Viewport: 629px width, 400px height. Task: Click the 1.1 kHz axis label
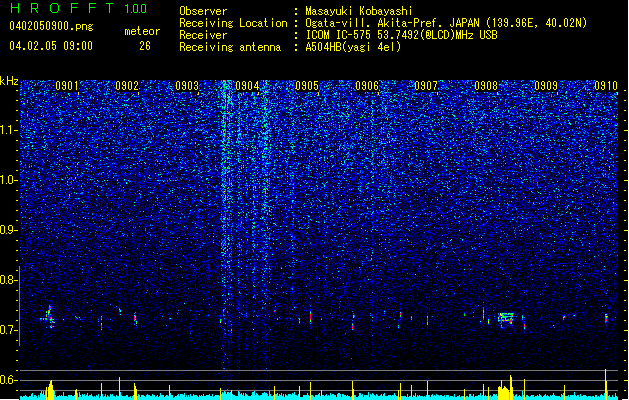pos(9,130)
